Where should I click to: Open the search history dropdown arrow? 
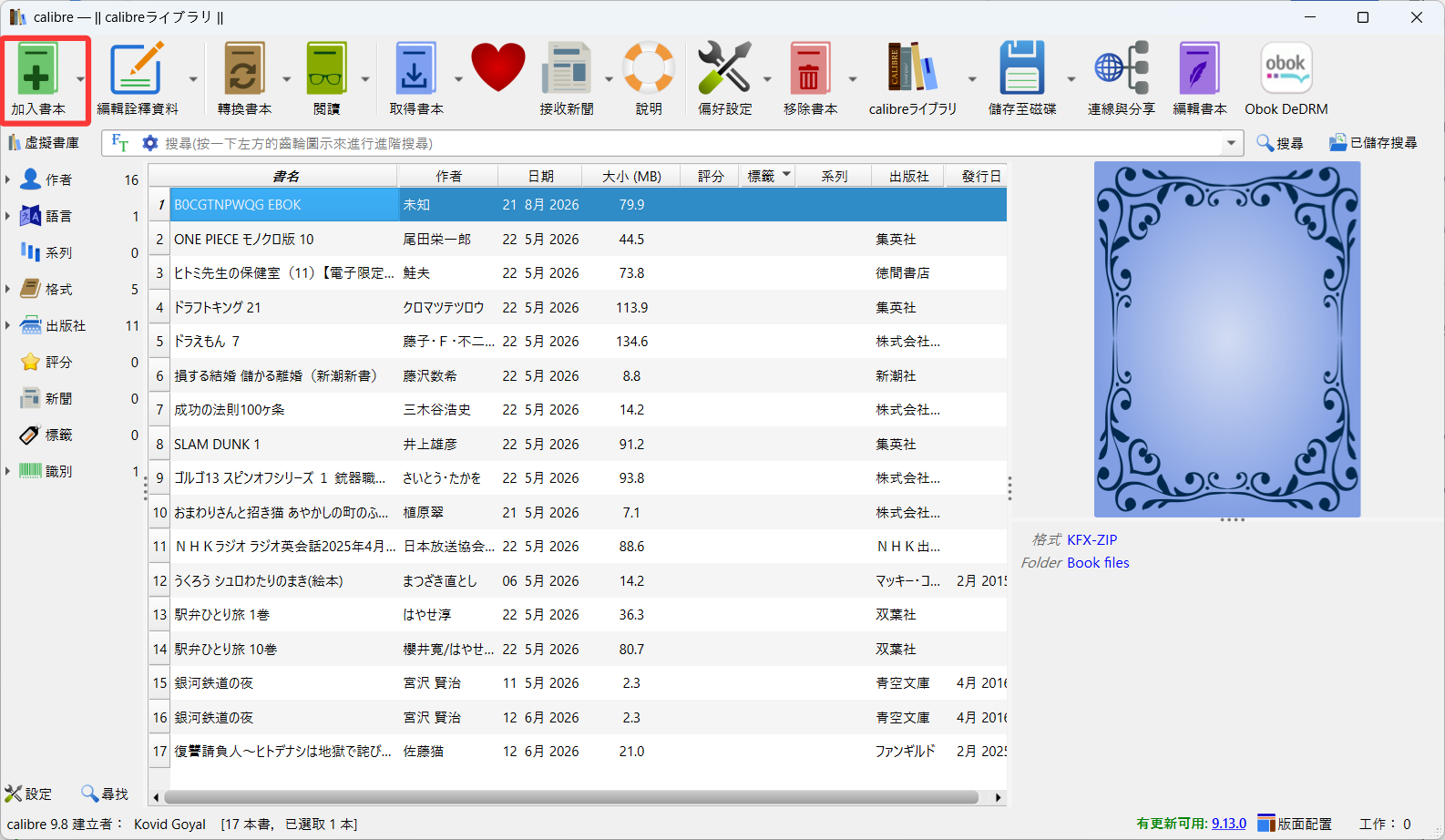click(1232, 143)
